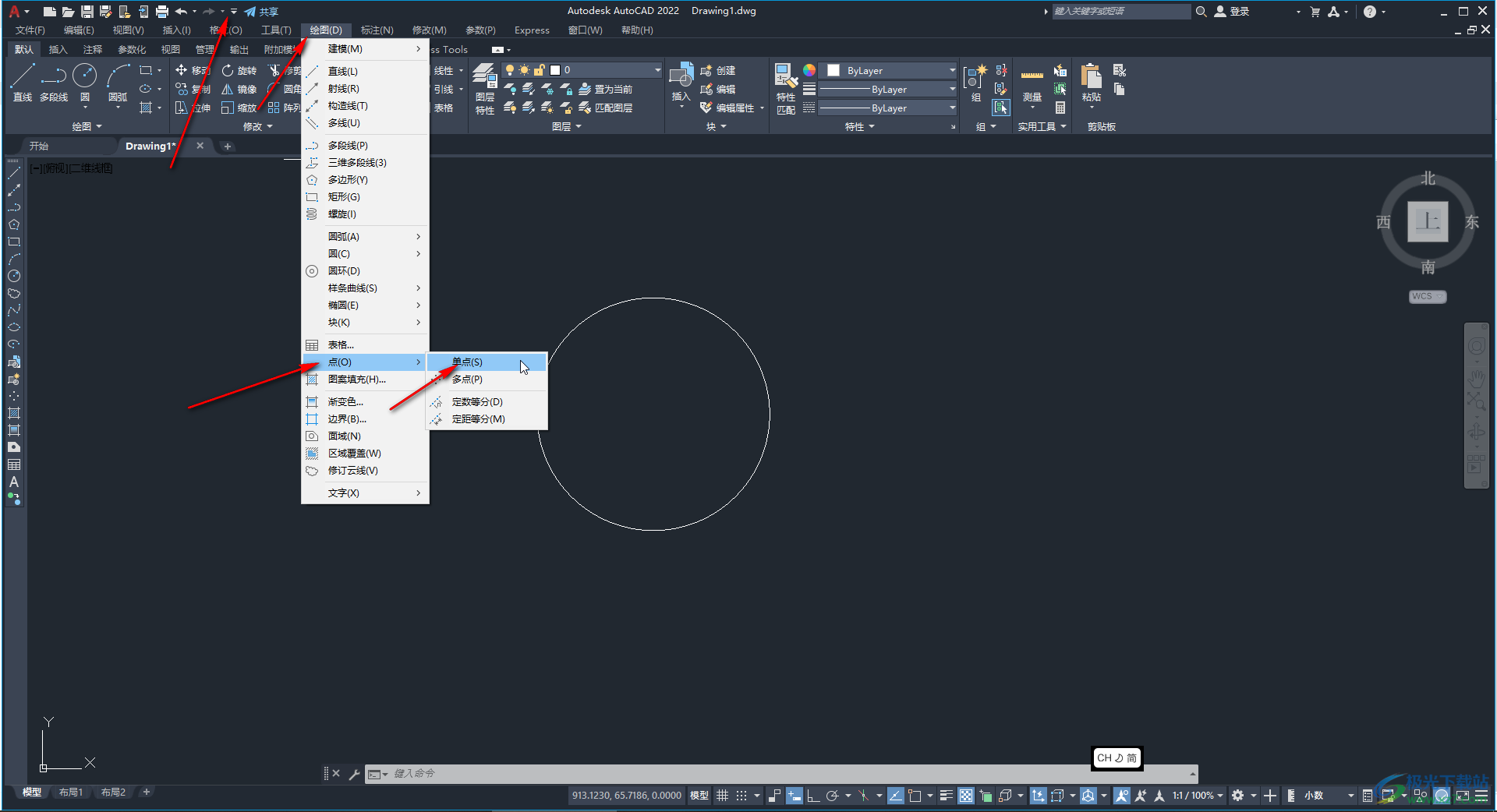Image resolution: width=1497 pixels, height=812 pixels.
Task: Click the 共享 Share button
Action: tap(261, 12)
